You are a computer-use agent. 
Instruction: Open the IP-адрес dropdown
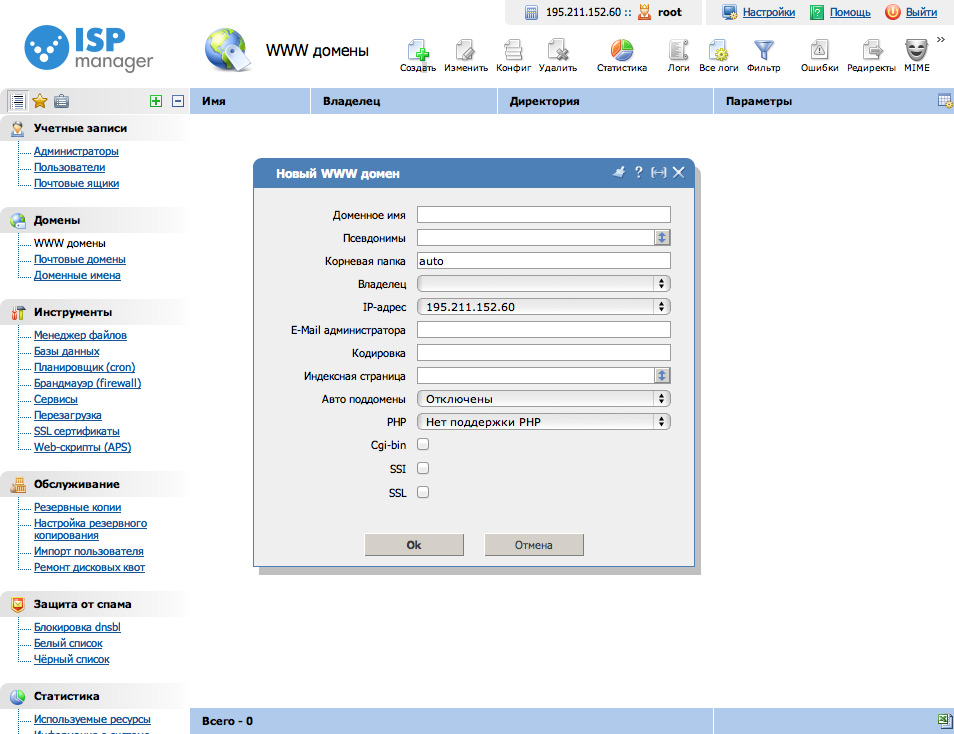coord(543,307)
